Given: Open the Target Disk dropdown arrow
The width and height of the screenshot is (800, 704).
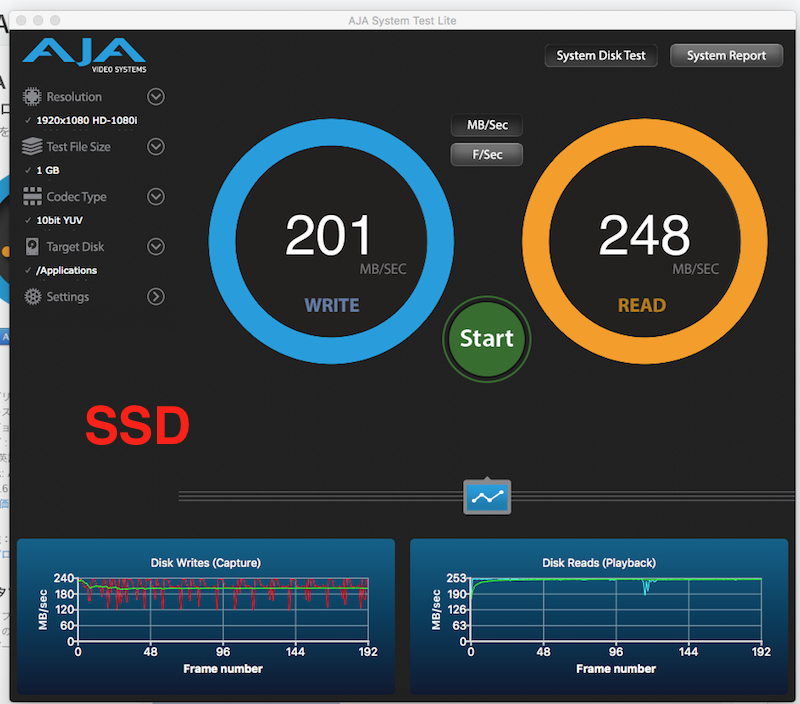Looking at the screenshot, I should click(x=156, y=247).
